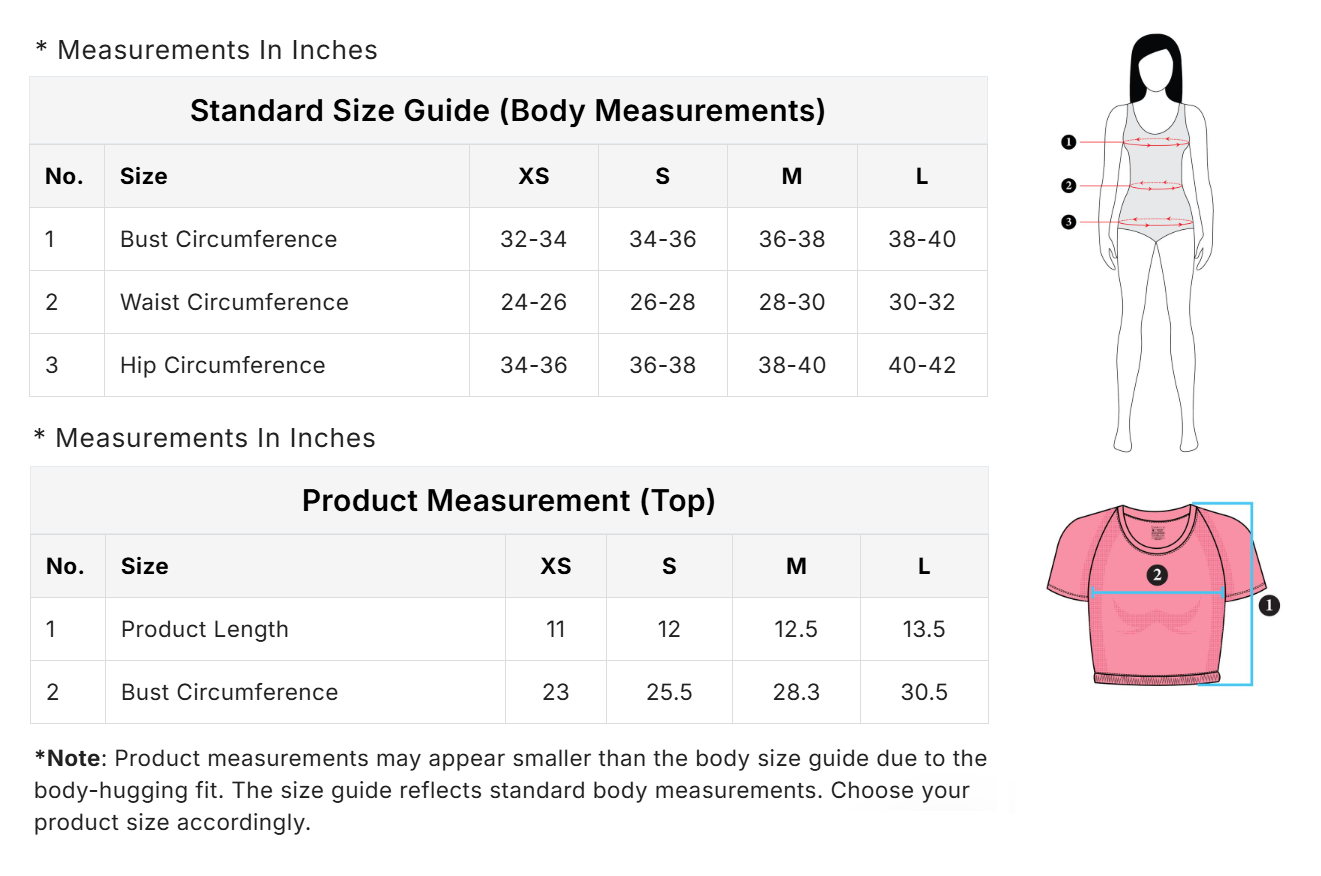Click length marker 1 beside the pink top
The height and width of the screenshot is (876, 1321).
click(x=1269, y=605)
